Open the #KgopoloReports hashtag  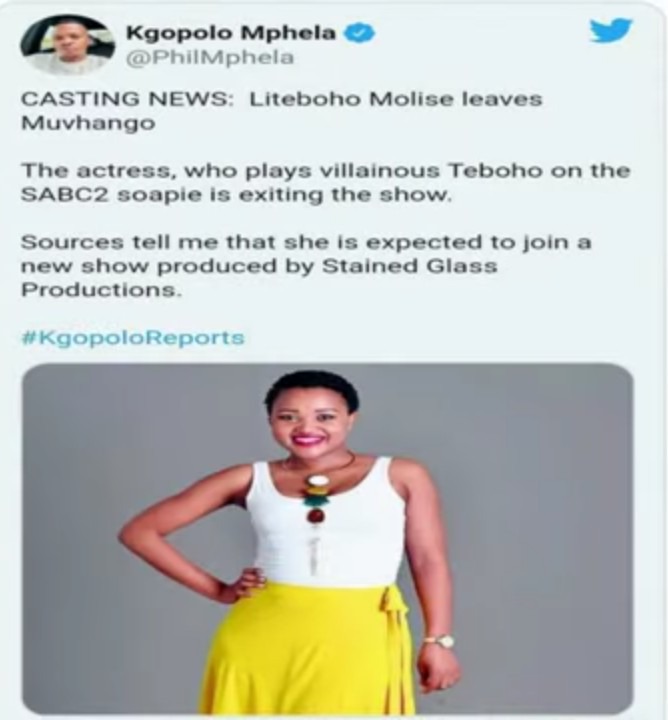[x=133, y=338]
